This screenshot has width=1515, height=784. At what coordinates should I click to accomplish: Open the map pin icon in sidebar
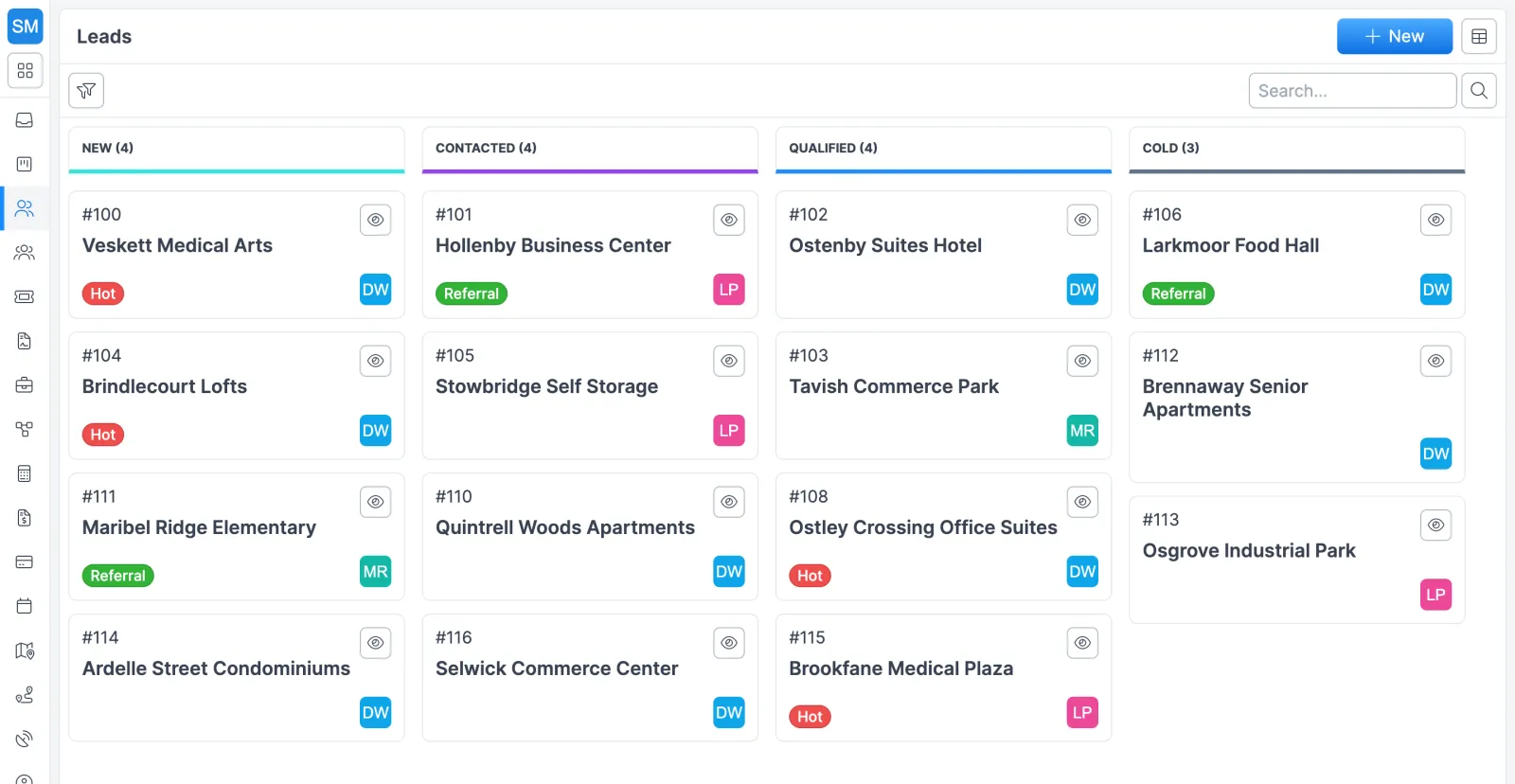tap(25, 650)
